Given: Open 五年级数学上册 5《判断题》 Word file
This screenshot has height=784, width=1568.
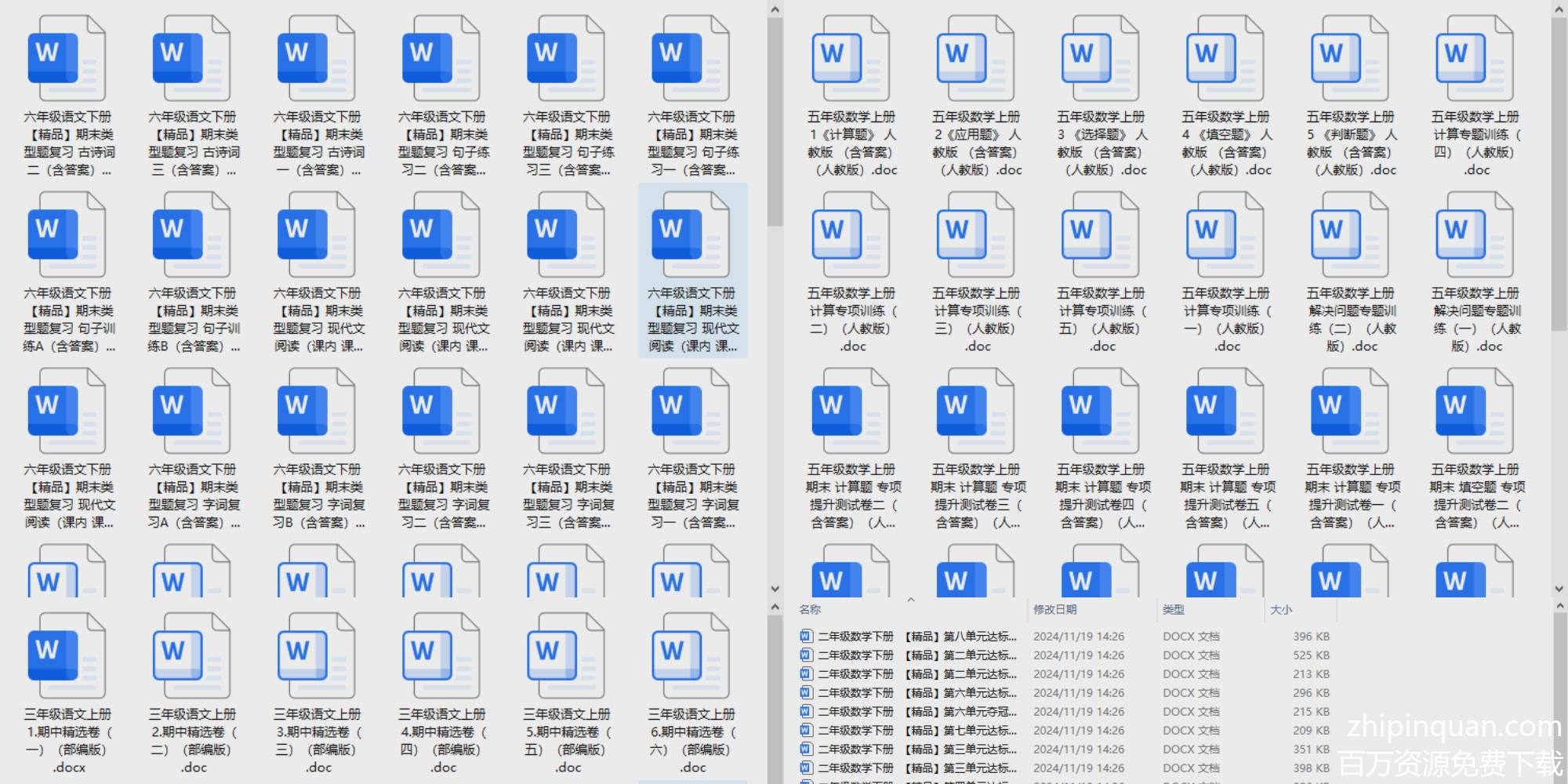Looking at the screenshot, I should tap(1348, 56).
